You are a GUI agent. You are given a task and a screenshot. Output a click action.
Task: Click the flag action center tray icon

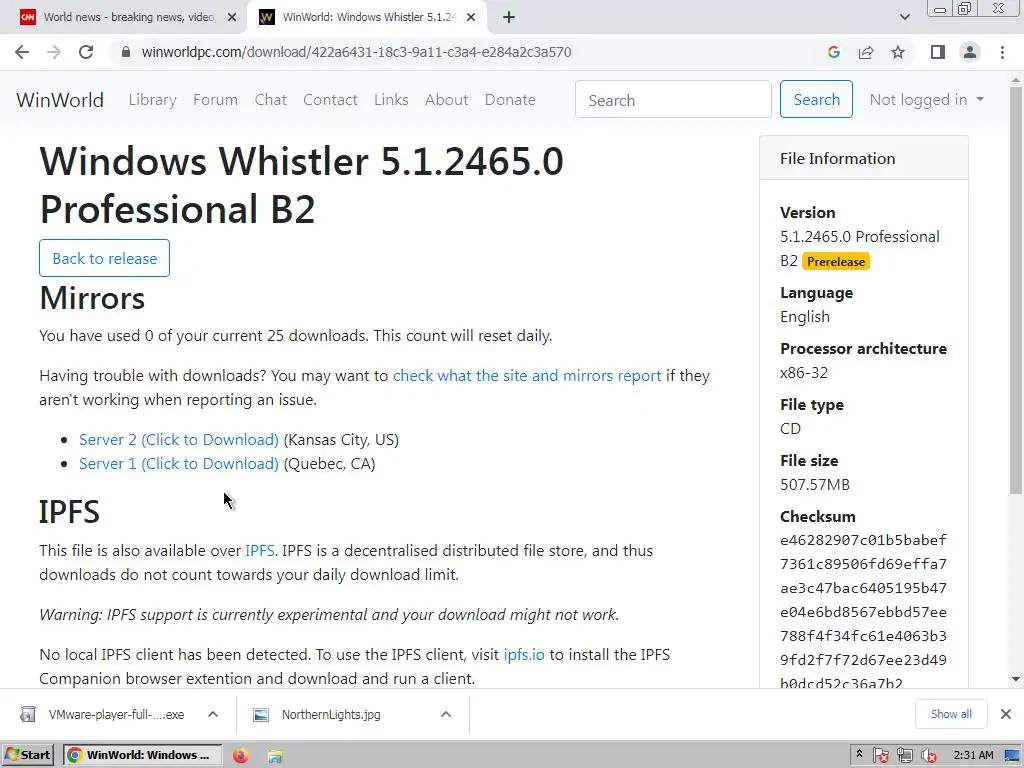pos(880,756)
